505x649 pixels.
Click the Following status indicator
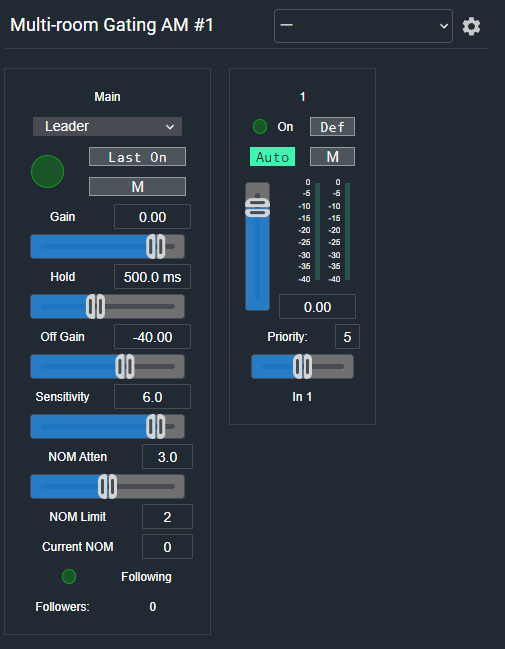point(69,577)
